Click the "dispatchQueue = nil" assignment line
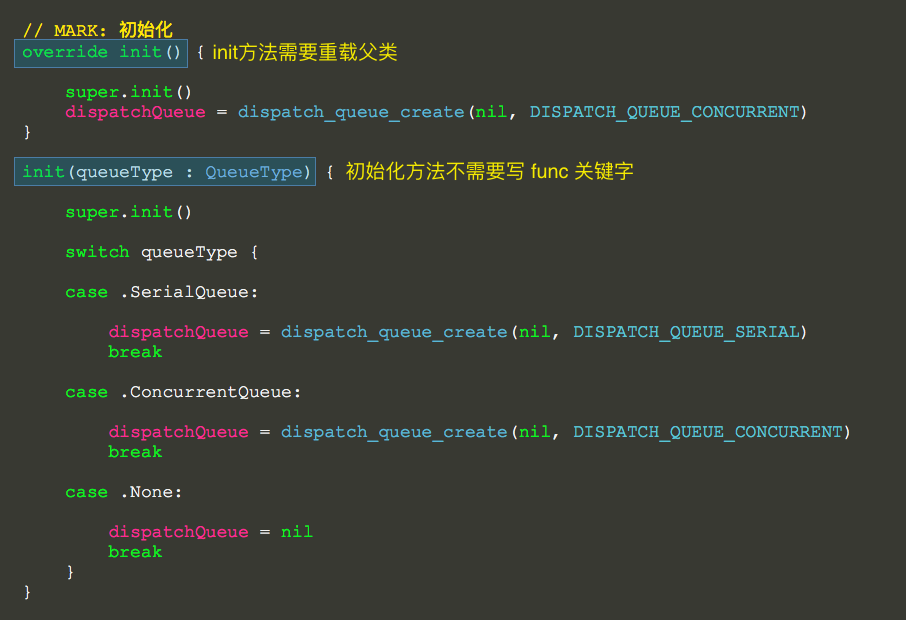906x620 pixels. [x=210, y=532]
